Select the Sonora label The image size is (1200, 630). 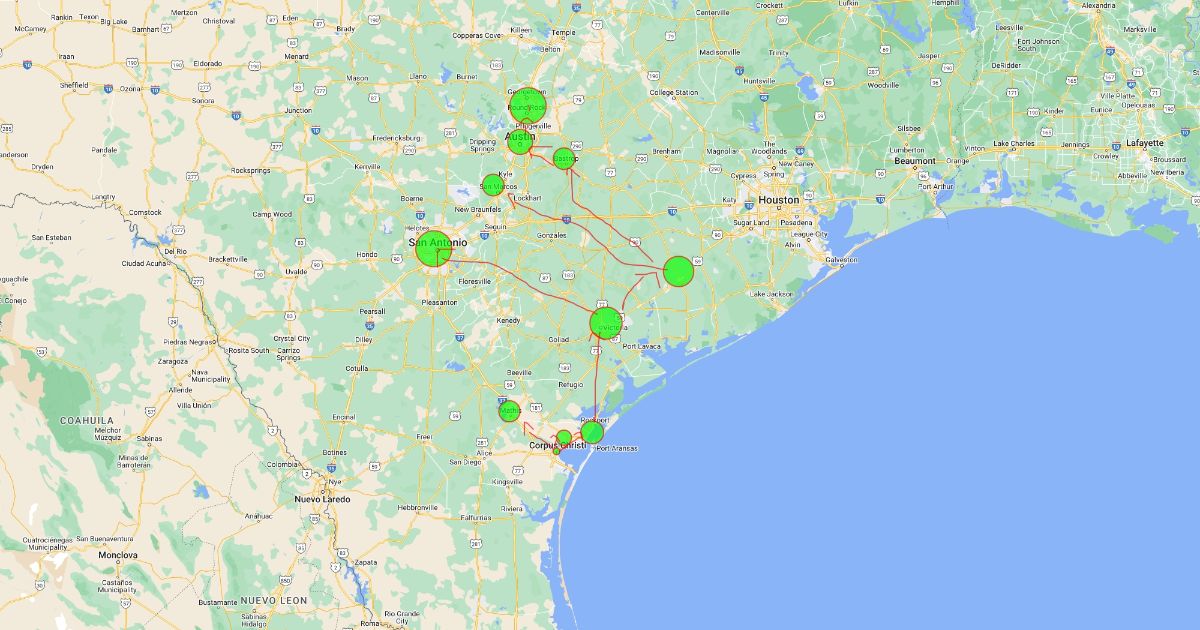[x=203, y=100]
